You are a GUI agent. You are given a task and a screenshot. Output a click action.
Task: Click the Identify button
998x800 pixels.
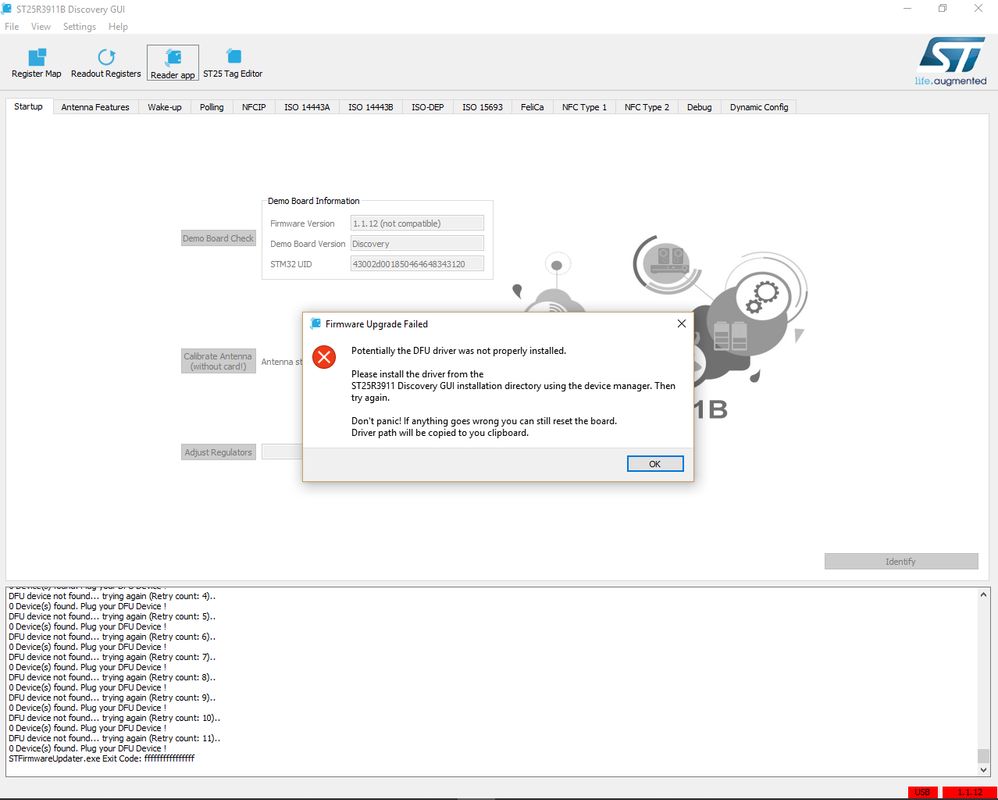(x=901, y=561)
